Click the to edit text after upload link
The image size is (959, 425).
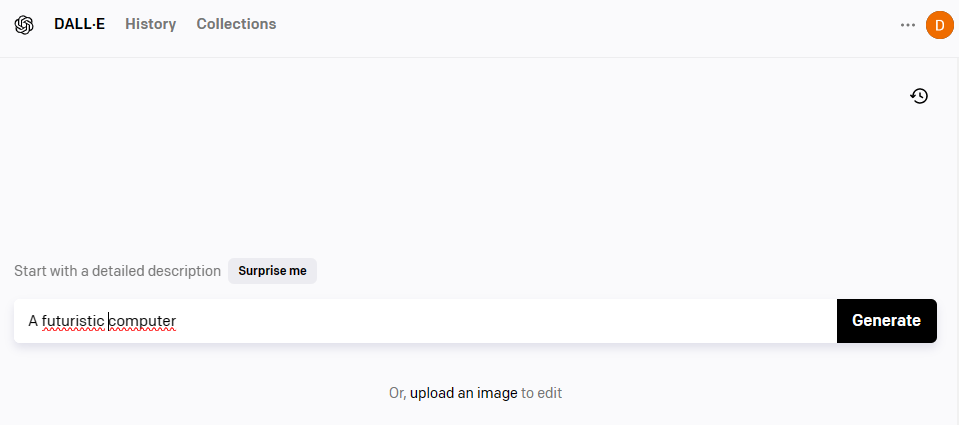tap(541, 393)
